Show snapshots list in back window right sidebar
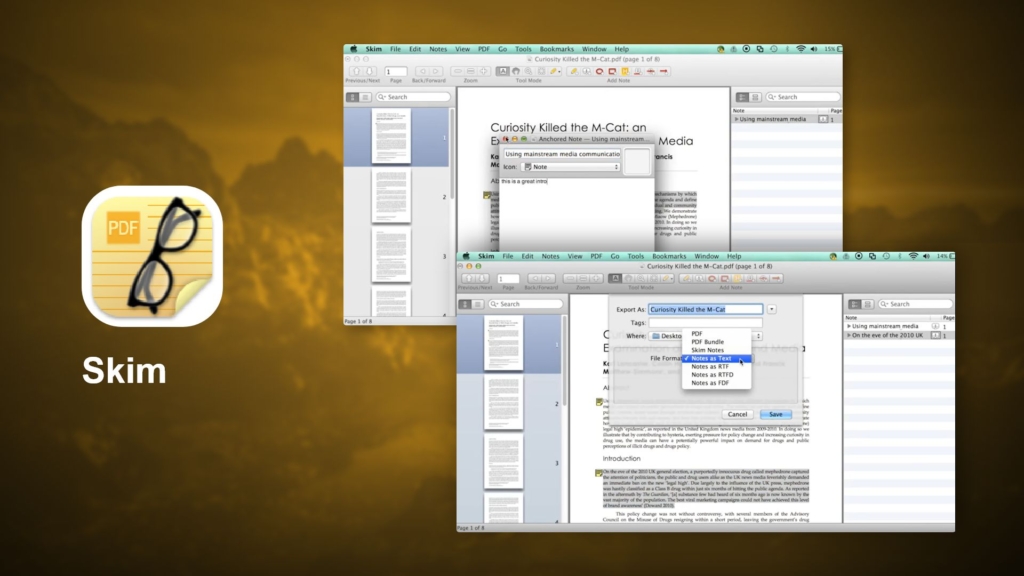 click(x=755, y=97)
